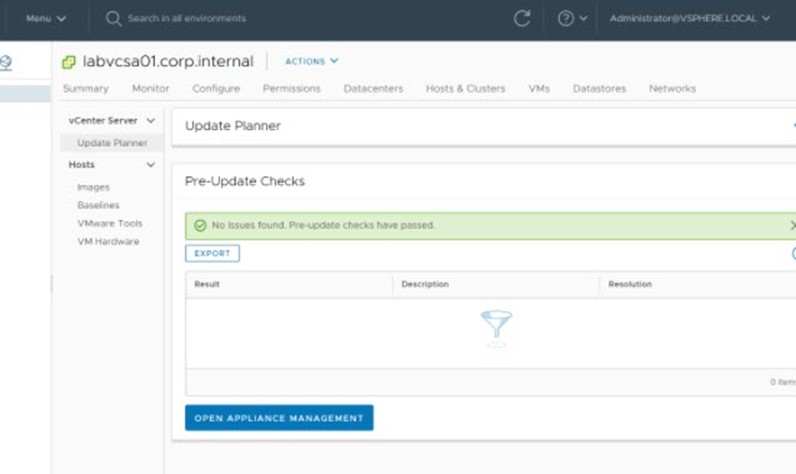Select VMware Tools under Hosts
The width and height of the screenshot is (796, 474).
coord(110,224)
